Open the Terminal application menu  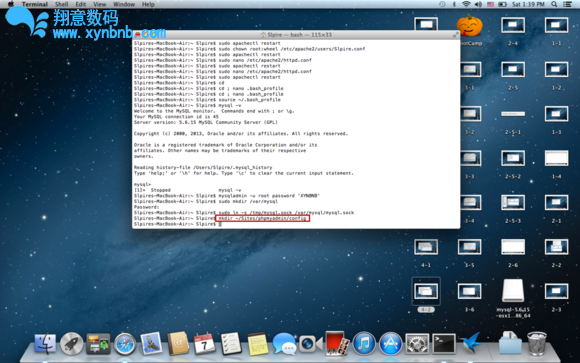[x=34, y=4]
